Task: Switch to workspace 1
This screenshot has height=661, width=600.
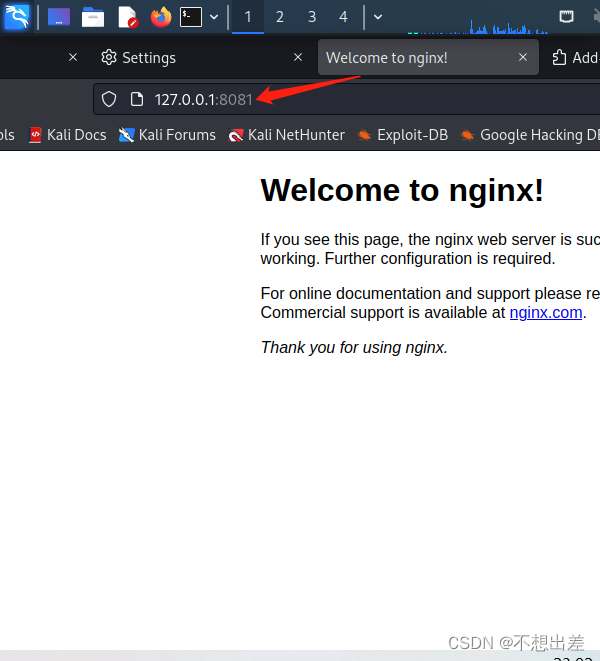Action: coord(248,17)
